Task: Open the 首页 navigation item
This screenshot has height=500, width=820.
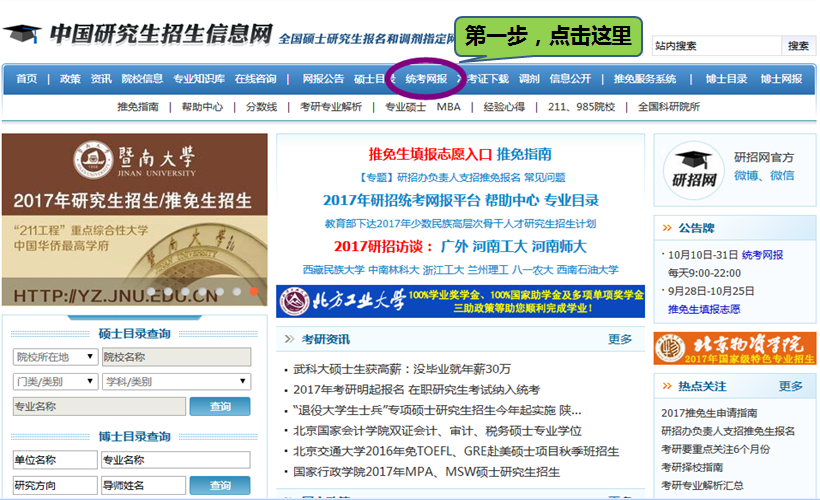Action: click(x=26, y=79)
